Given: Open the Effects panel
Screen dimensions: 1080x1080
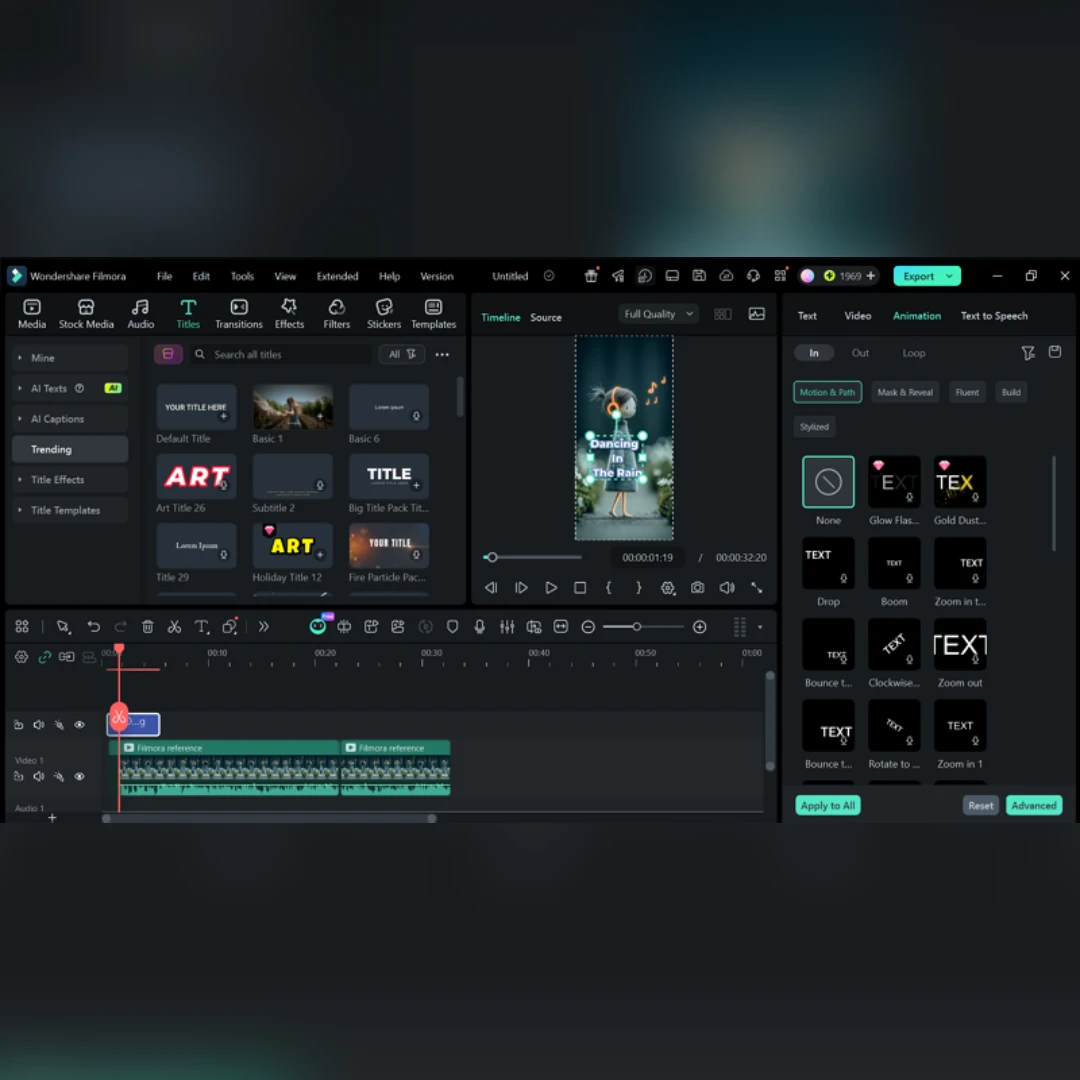Looking at the screenshot, I should point(289,313).
